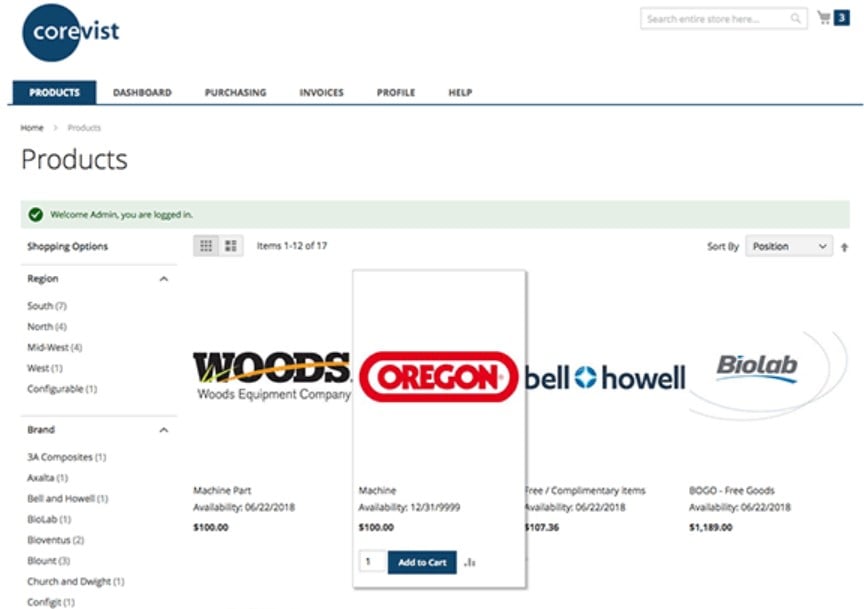Open the Oregon product image
Image resolution: width=864 pixels, height=609 pixels.
(x=439, y=376)
